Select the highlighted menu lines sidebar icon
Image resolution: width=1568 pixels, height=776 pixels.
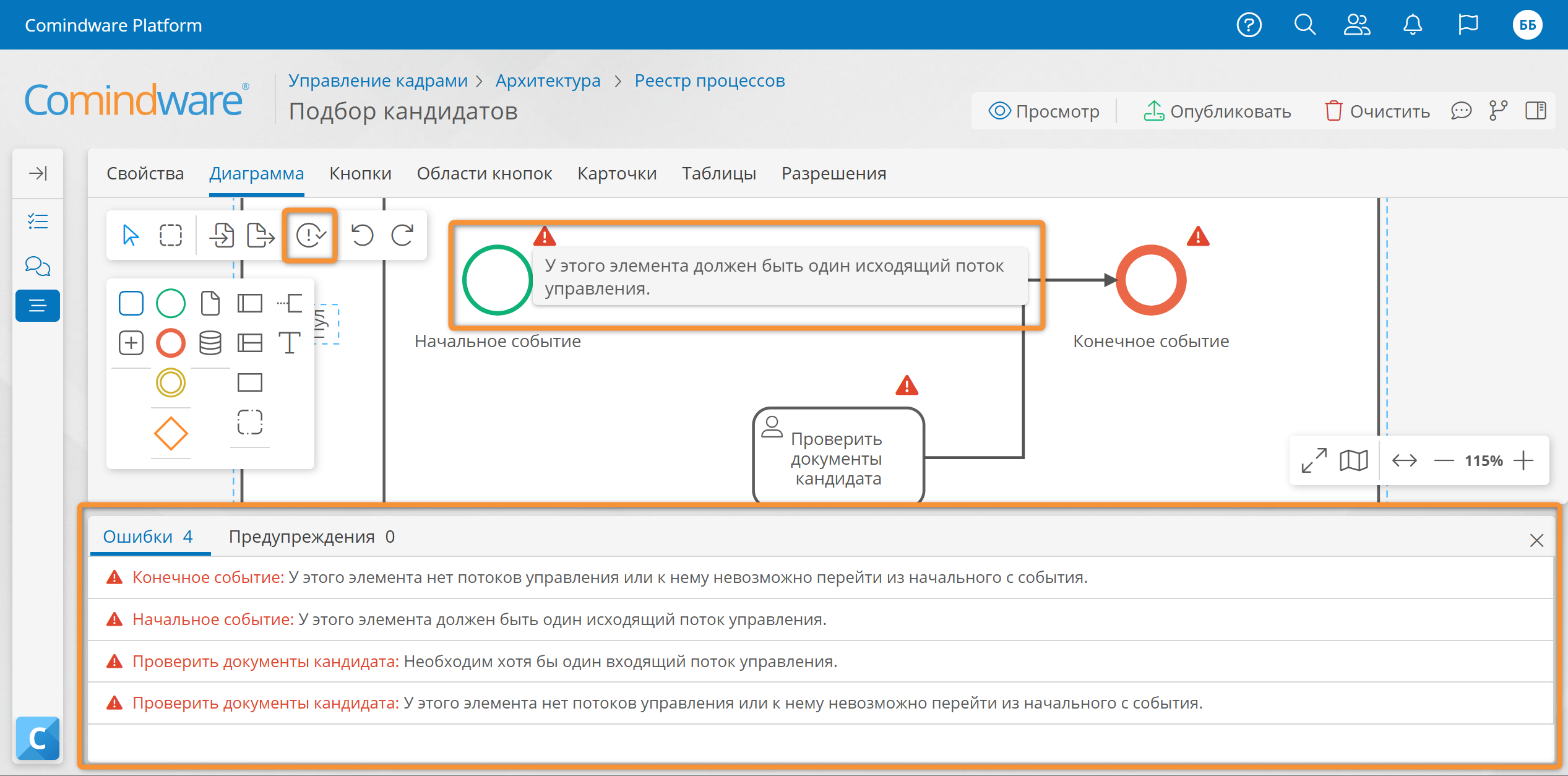[38, 306]
